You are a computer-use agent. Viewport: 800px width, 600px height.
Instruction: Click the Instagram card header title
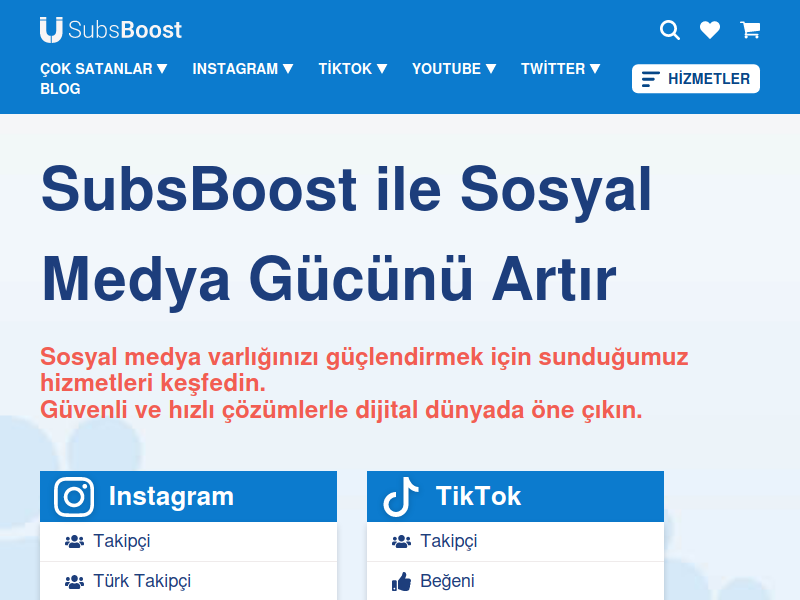tap(171, 496)
